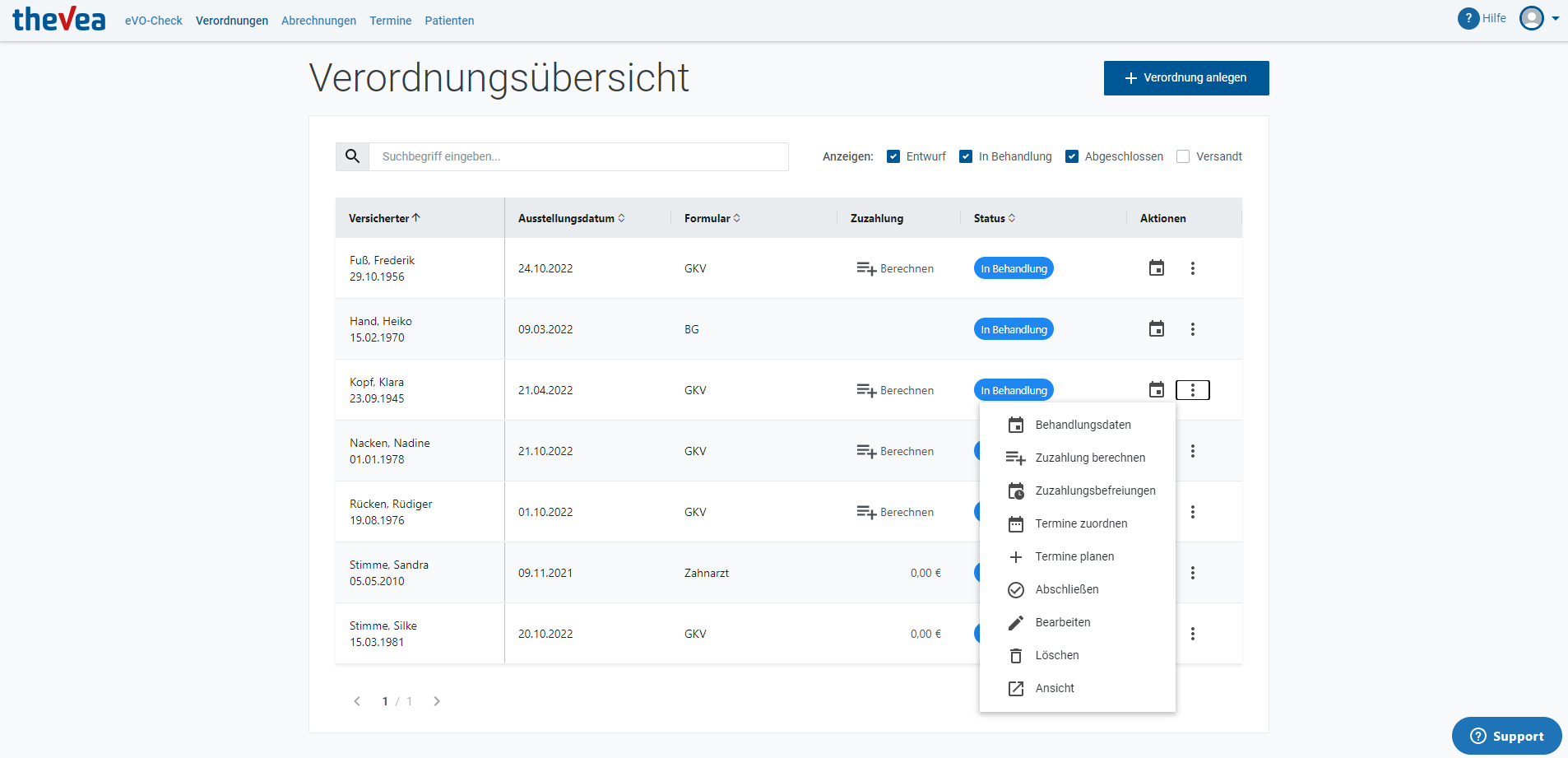Screen dimensions: 1568x758
Task: Select Löschen menu entry
Action: click(x=1078, y=655)
